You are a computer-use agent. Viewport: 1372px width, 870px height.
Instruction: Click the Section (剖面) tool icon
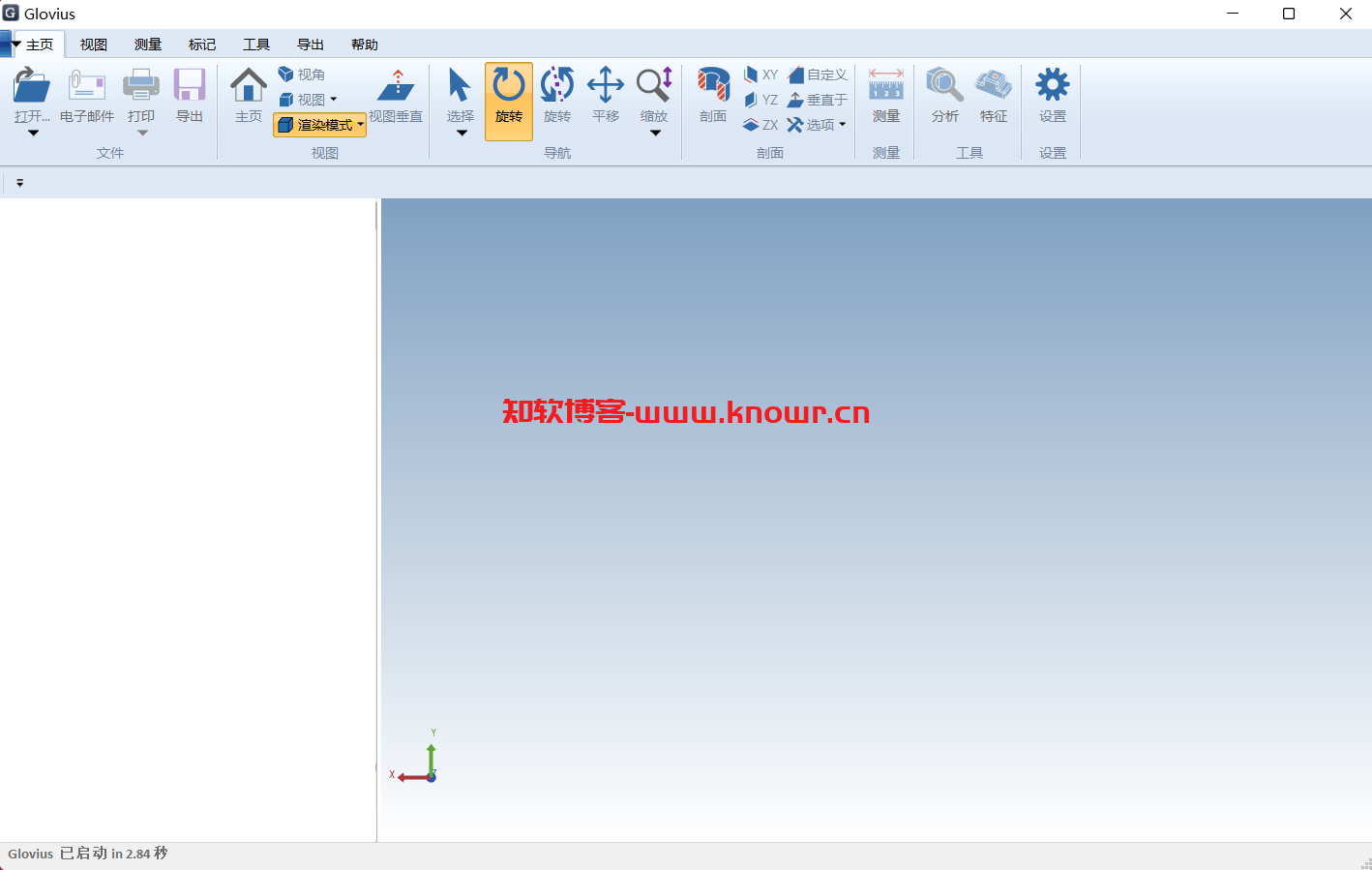click(713, 85)
